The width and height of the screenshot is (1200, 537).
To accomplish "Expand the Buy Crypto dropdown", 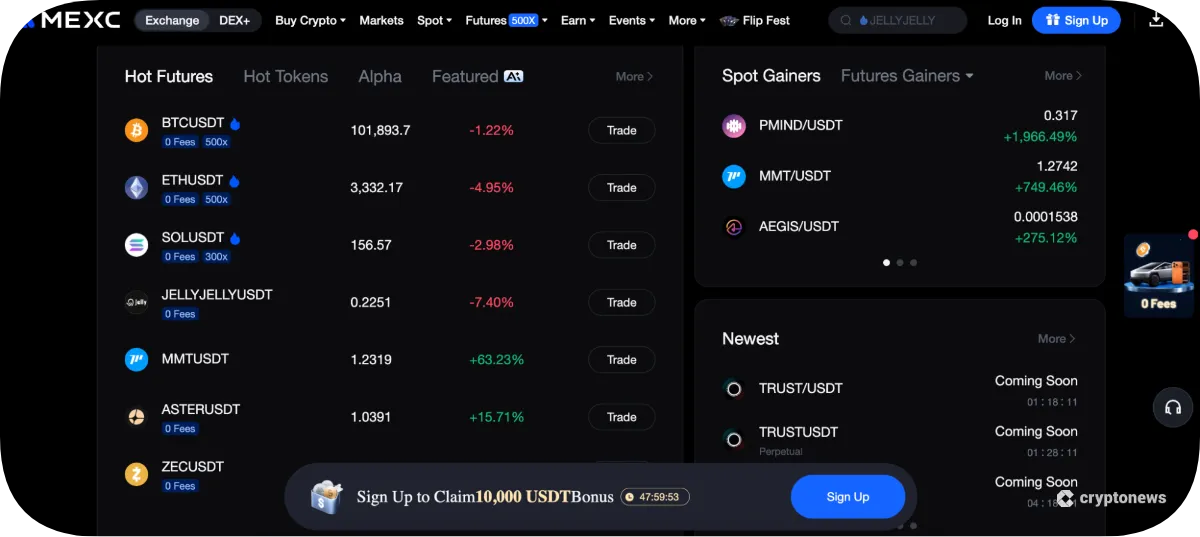I will pos(310,20).
